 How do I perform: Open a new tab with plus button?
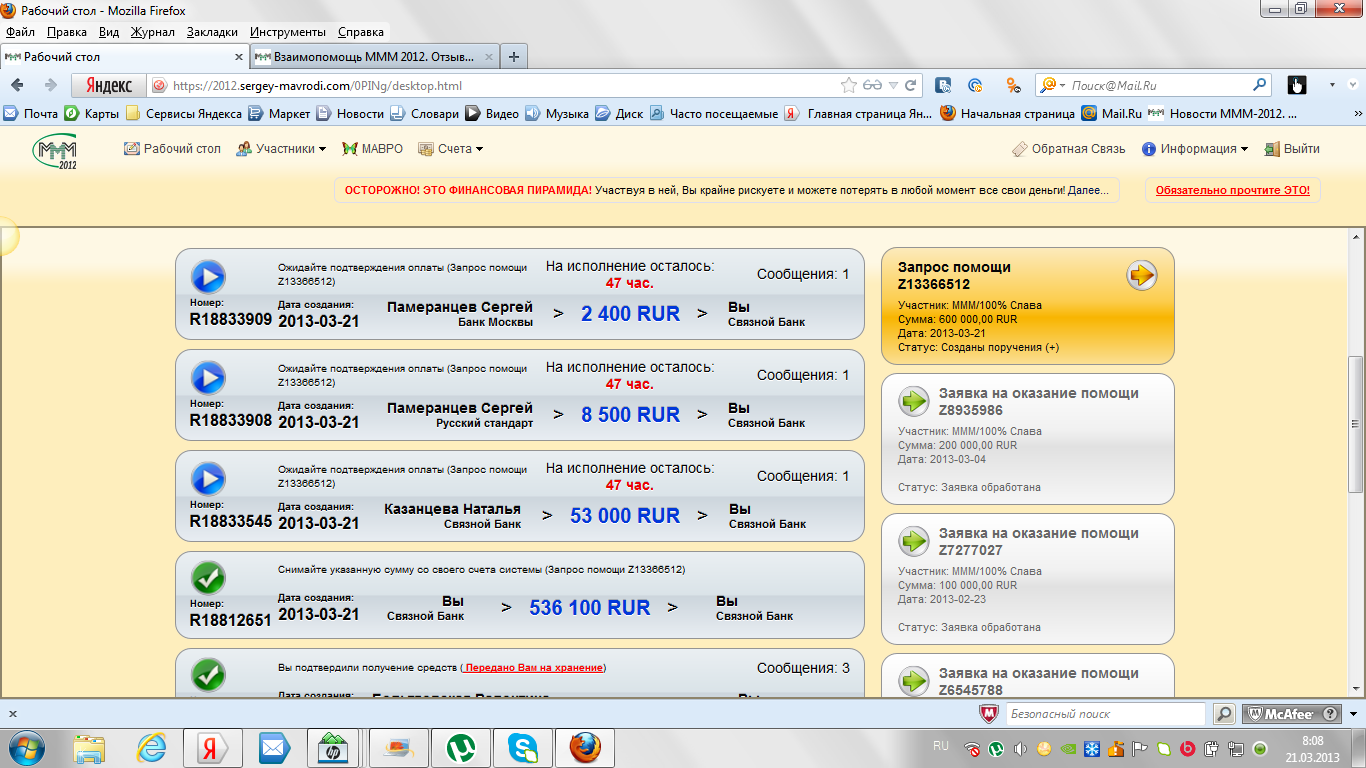[x=513, y=57]
